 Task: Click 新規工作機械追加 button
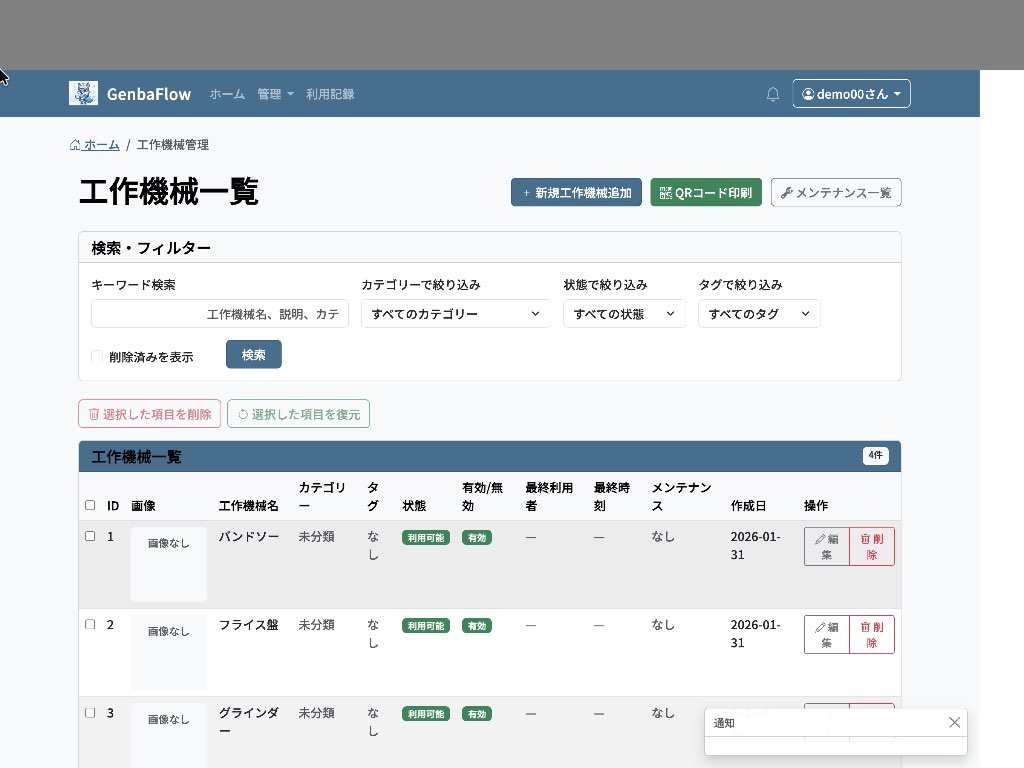pyautogui.click(x=576, y=193)
